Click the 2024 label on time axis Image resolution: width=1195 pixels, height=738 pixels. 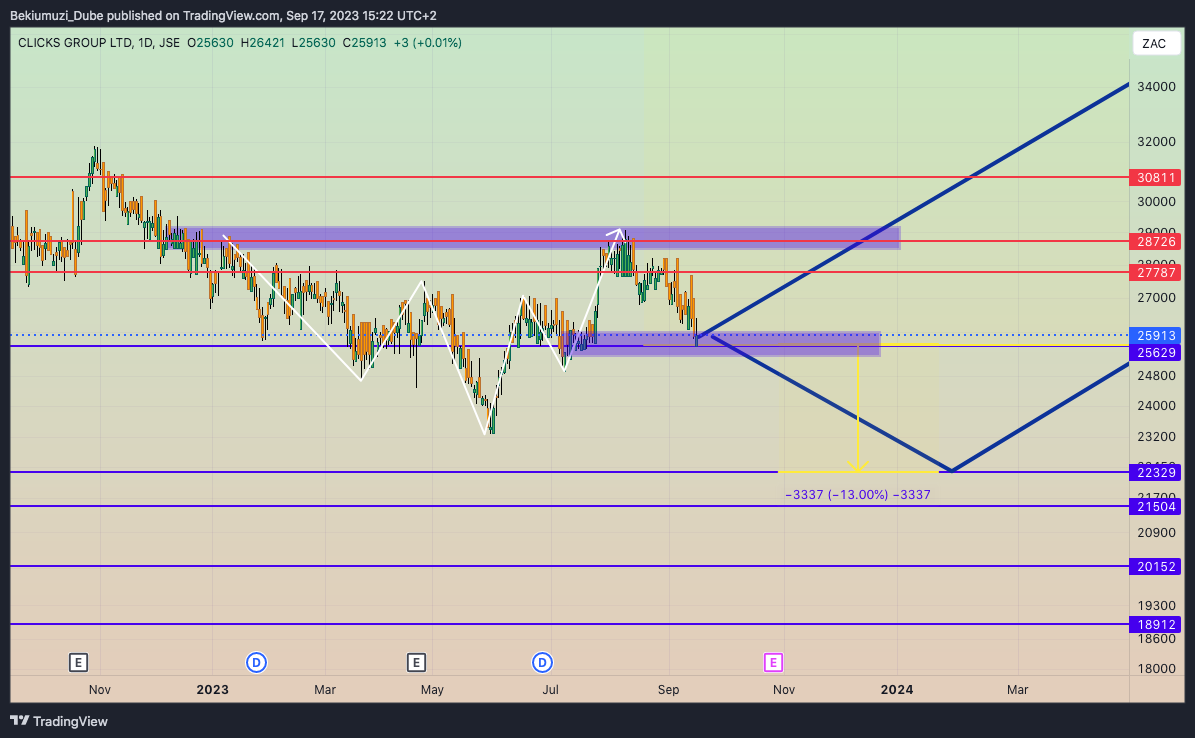coord(897,689)
